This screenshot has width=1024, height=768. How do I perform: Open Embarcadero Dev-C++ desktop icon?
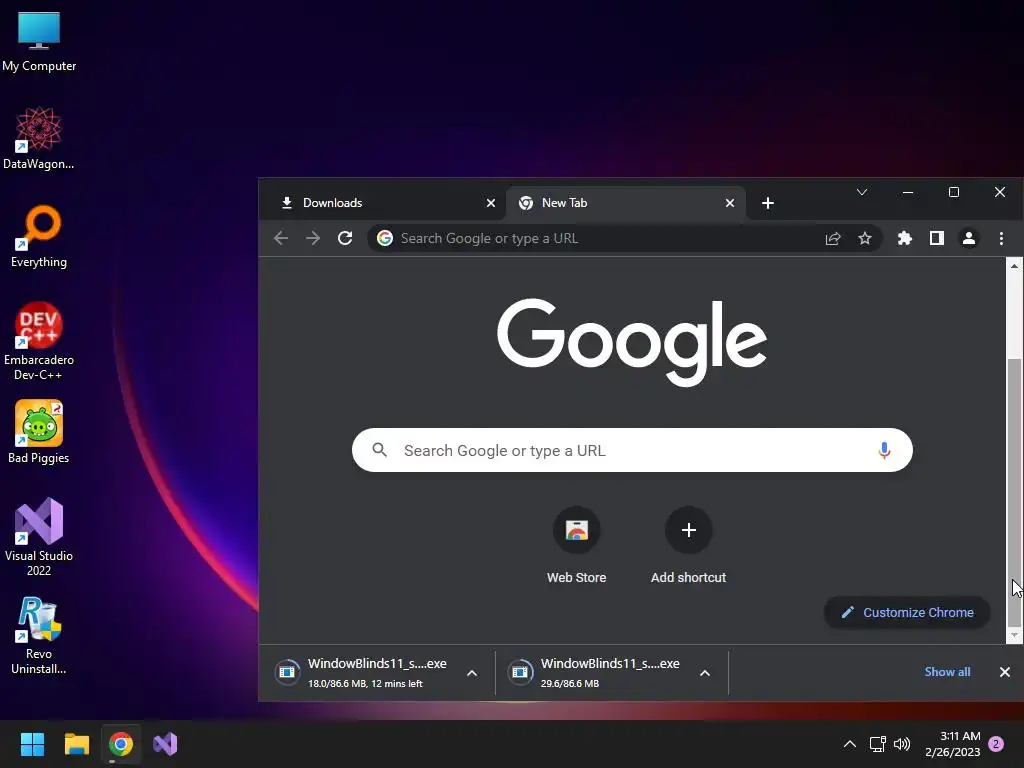[39, 341]
